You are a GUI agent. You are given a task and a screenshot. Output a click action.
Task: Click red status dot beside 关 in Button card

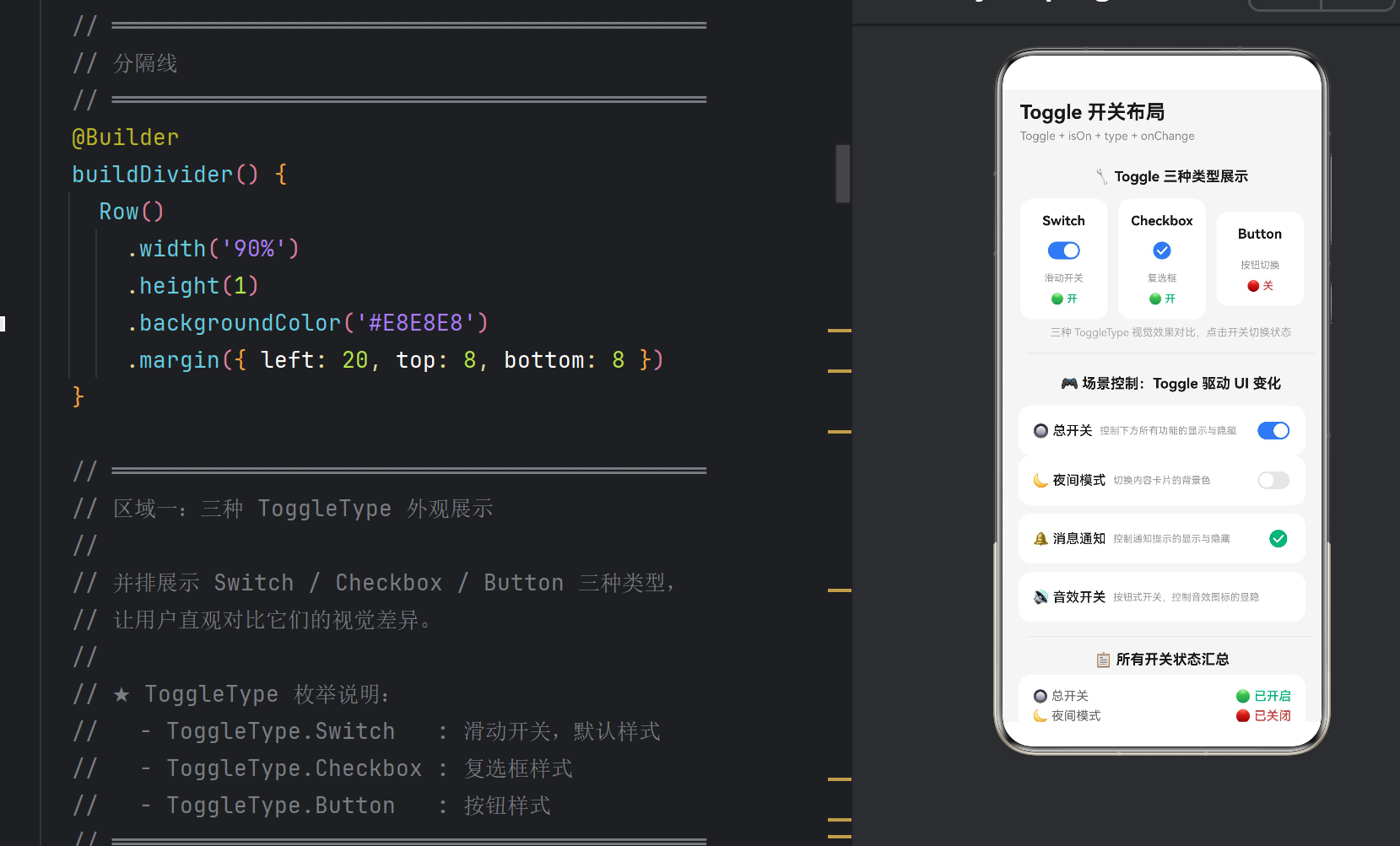[1253, 286]
